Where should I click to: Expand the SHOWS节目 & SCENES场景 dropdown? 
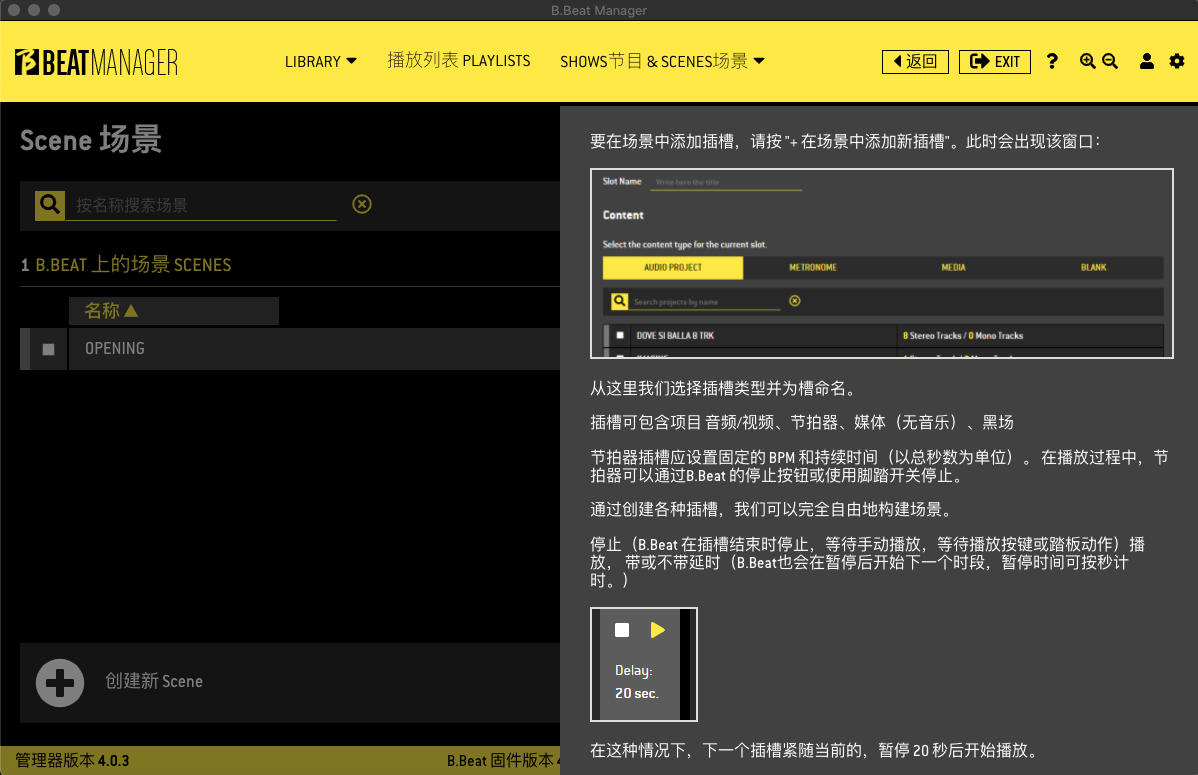(662, 61)
